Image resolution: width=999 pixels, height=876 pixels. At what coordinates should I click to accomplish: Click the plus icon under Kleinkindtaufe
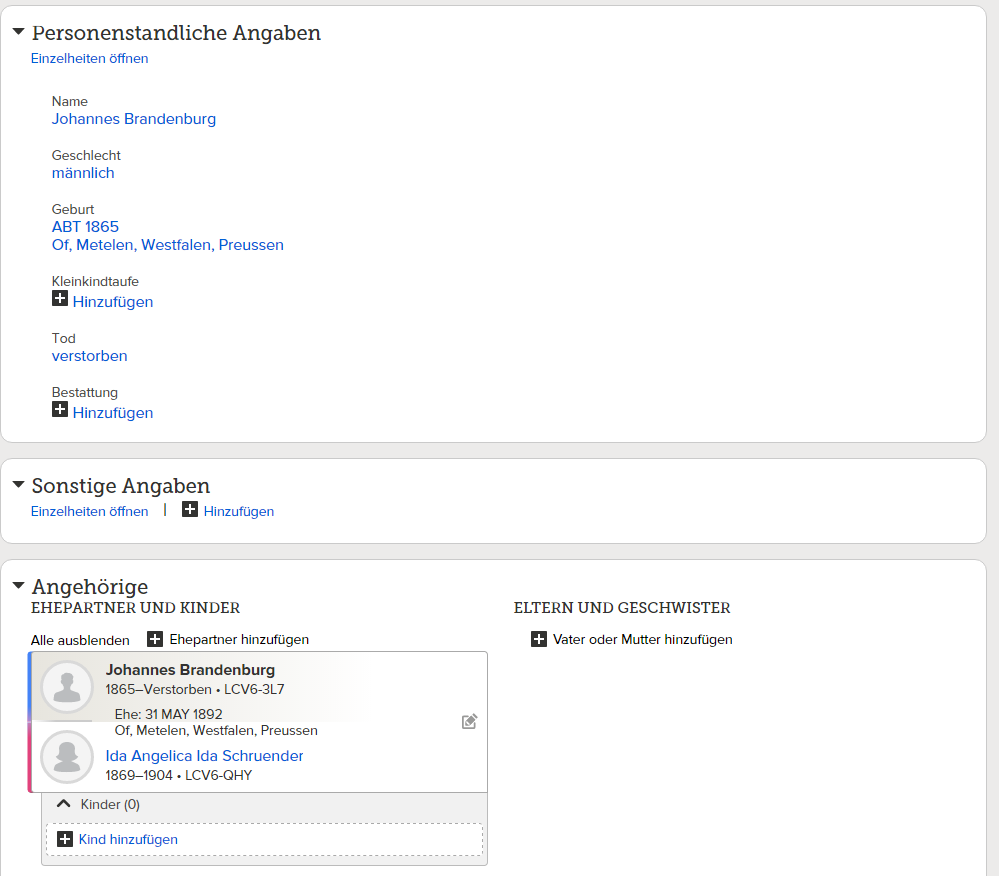click(60, 298)
